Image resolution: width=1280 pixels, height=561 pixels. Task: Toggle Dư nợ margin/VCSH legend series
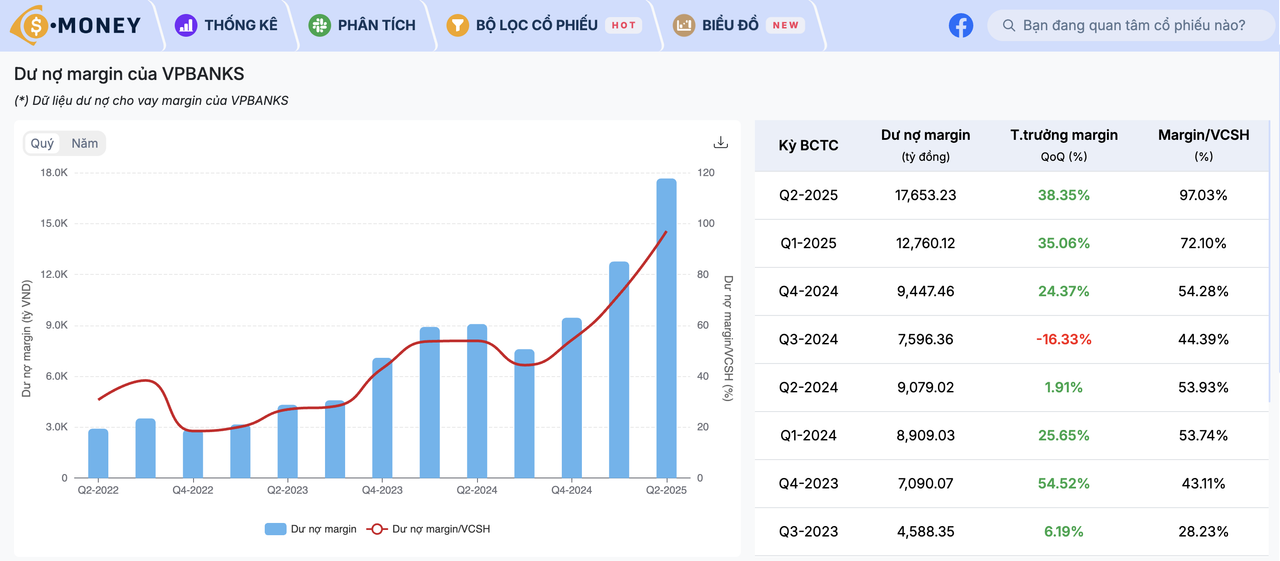(x=428, y=529)
